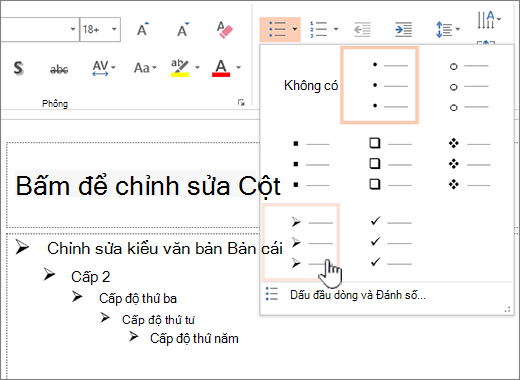
Task: Click Cấp độ thứ tư line
Action: [x=158, y=320]
